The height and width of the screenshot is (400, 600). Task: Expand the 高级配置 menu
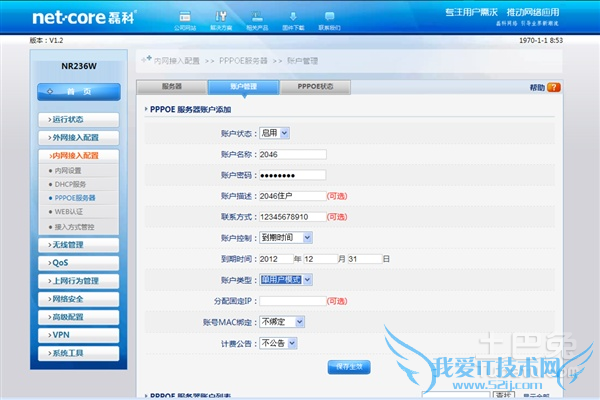[x=78, y=317]
